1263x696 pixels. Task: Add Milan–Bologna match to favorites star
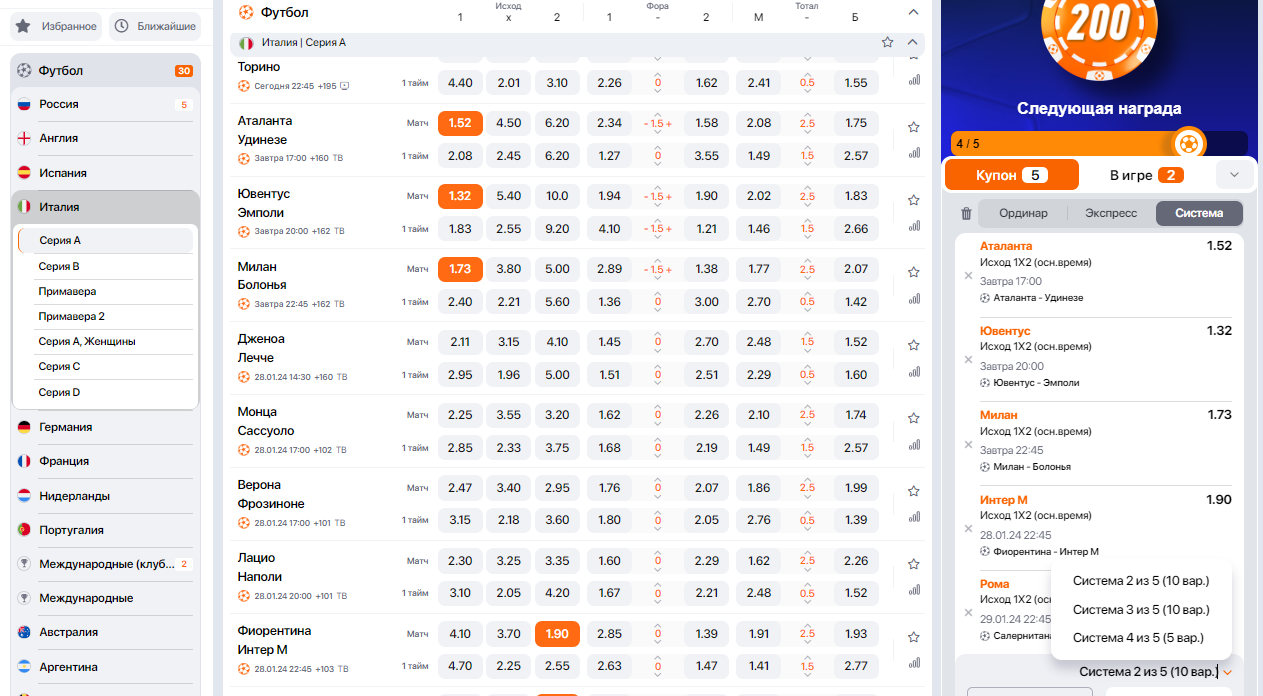click(913, 272)
